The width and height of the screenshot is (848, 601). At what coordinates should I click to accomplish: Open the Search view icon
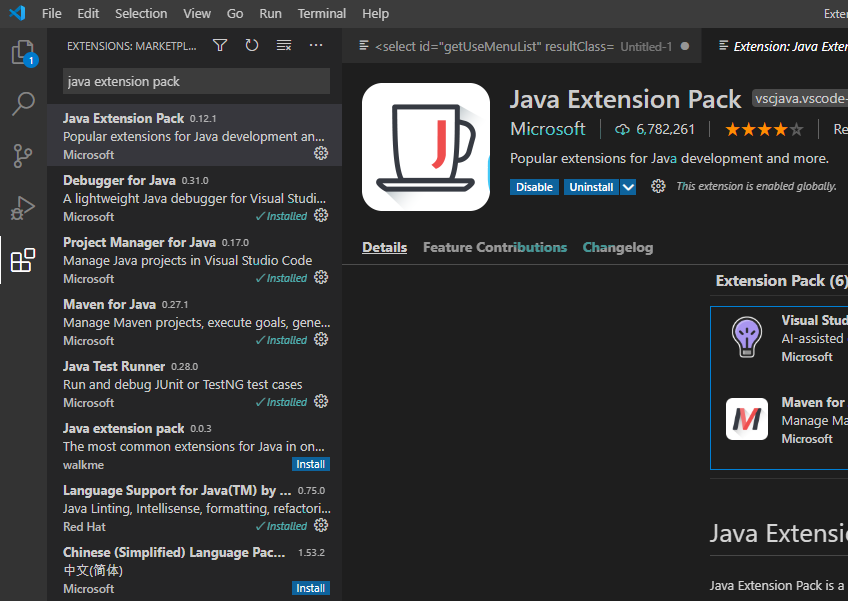click(23, 103)
